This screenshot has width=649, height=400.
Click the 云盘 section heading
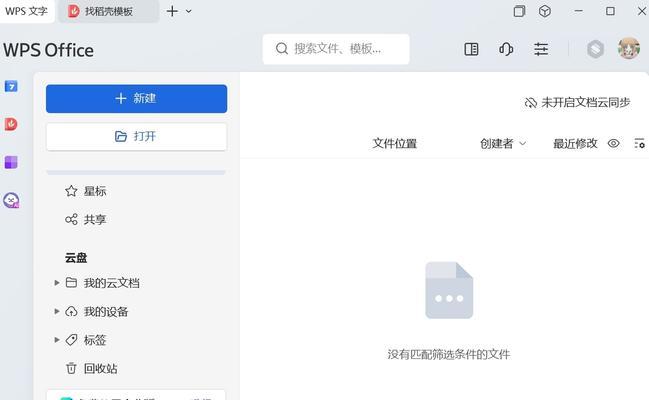pos(76,258)
